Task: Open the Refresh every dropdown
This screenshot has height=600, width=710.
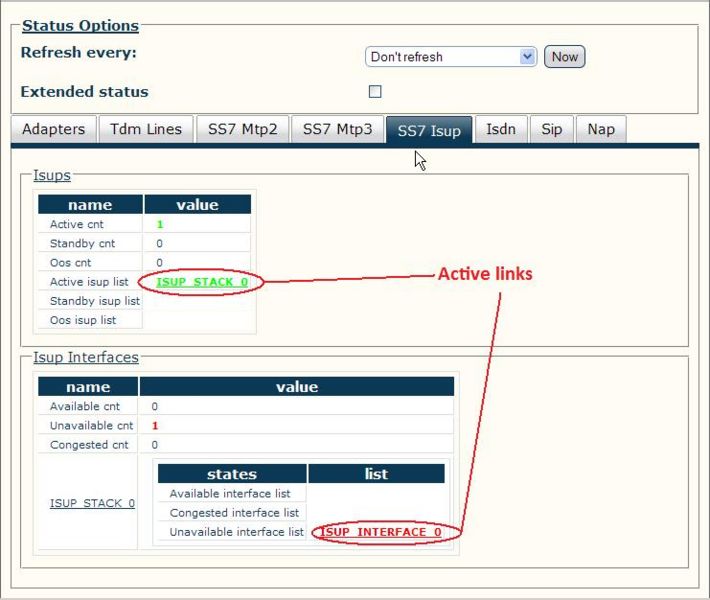Action: click(x=451, y=57)
